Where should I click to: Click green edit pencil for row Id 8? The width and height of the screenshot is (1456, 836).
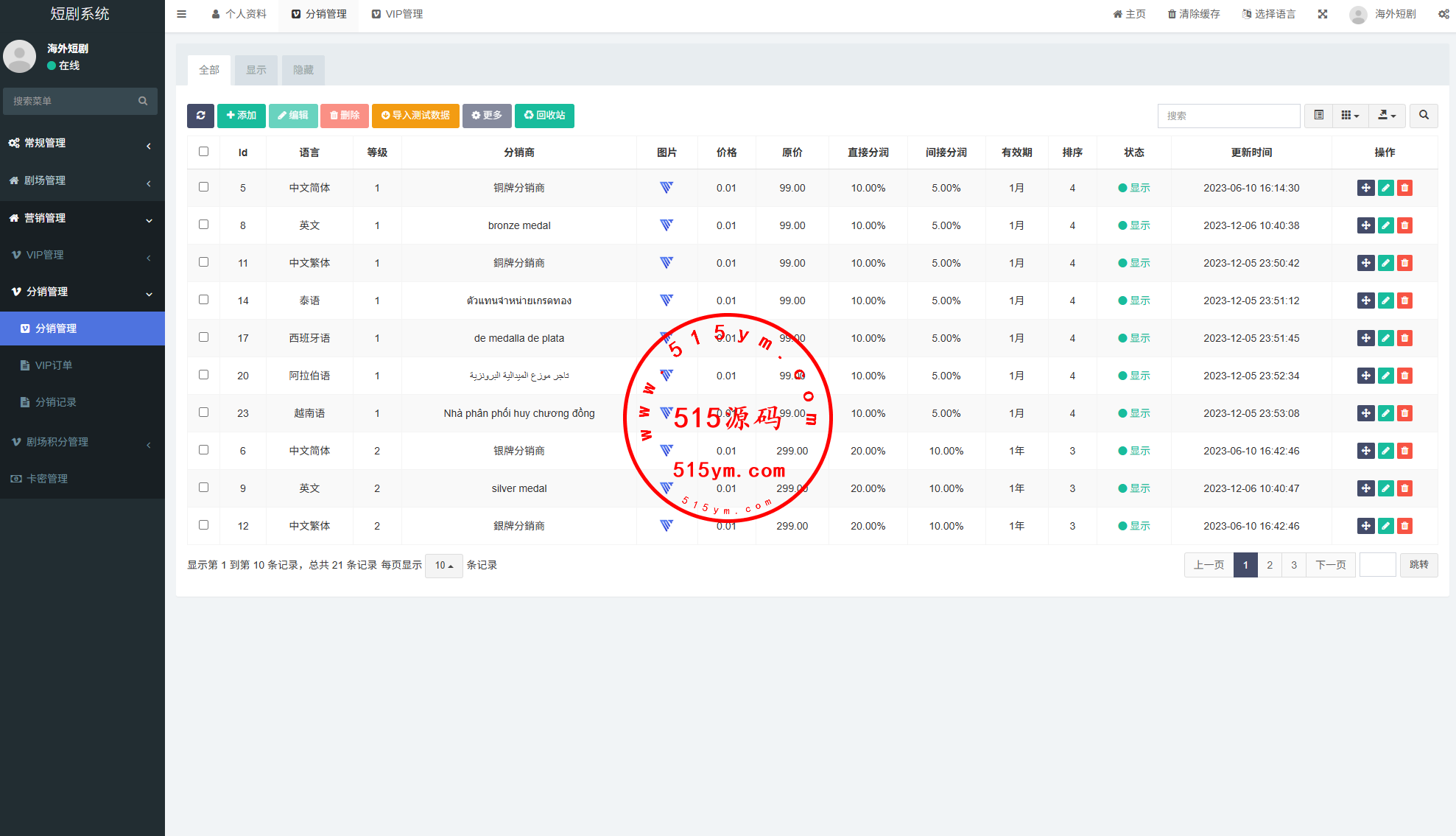[x=1385, y=225]
